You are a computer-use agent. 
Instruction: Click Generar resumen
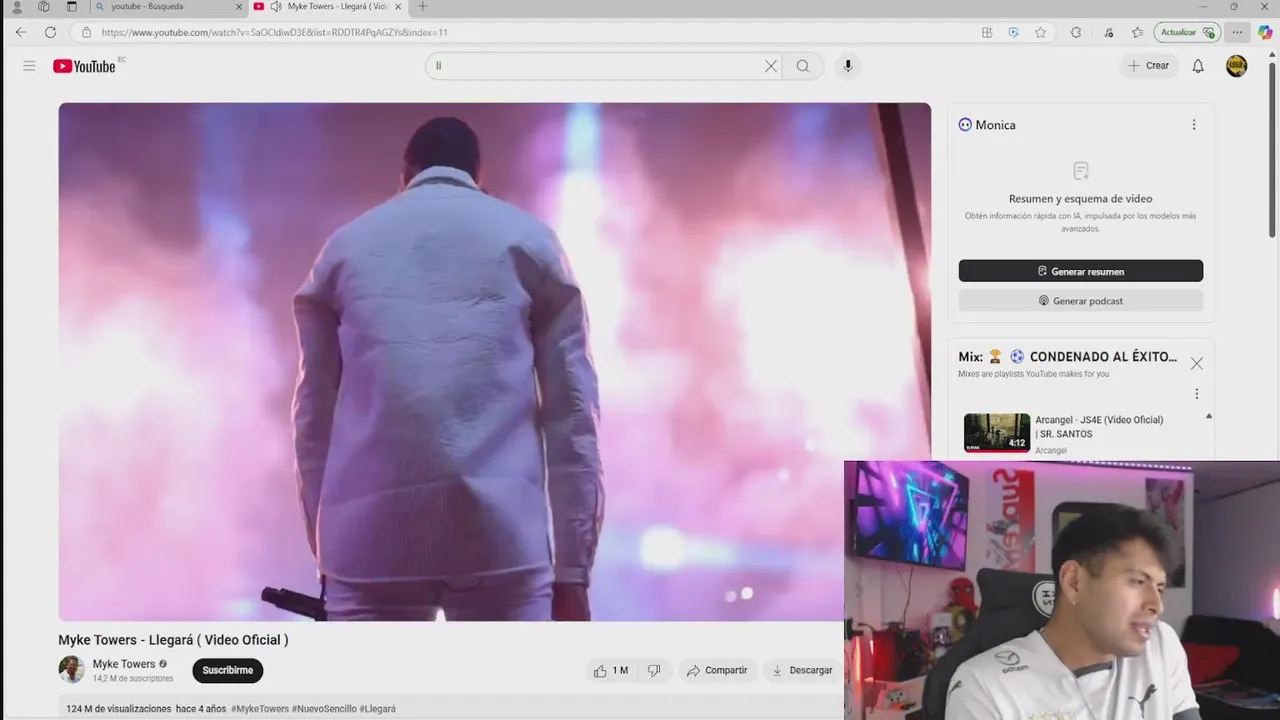point(1081,271)
